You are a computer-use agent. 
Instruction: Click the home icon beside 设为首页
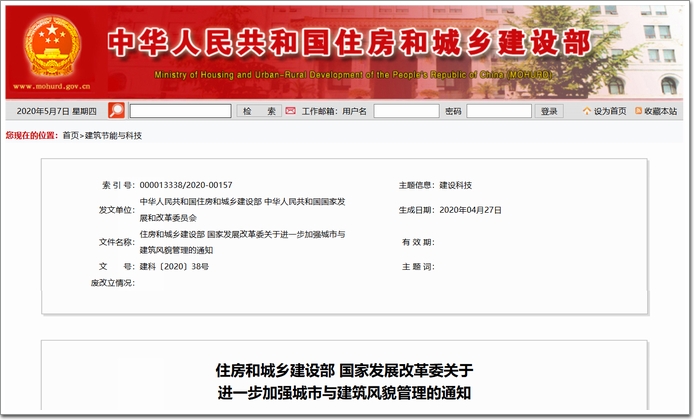[x=586, y=111]
